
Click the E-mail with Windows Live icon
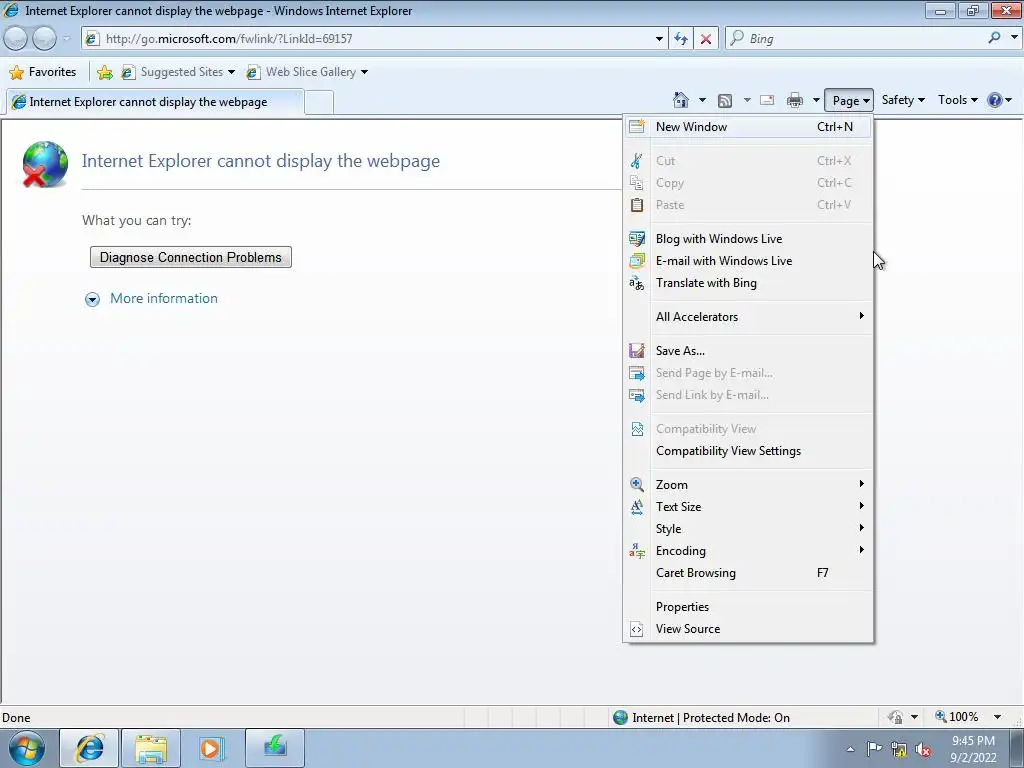(x=637, y=261)
